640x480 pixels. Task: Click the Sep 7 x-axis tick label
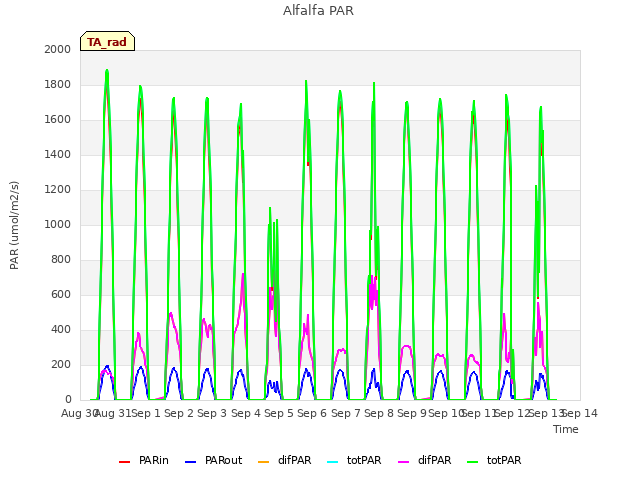coord(346,413)
